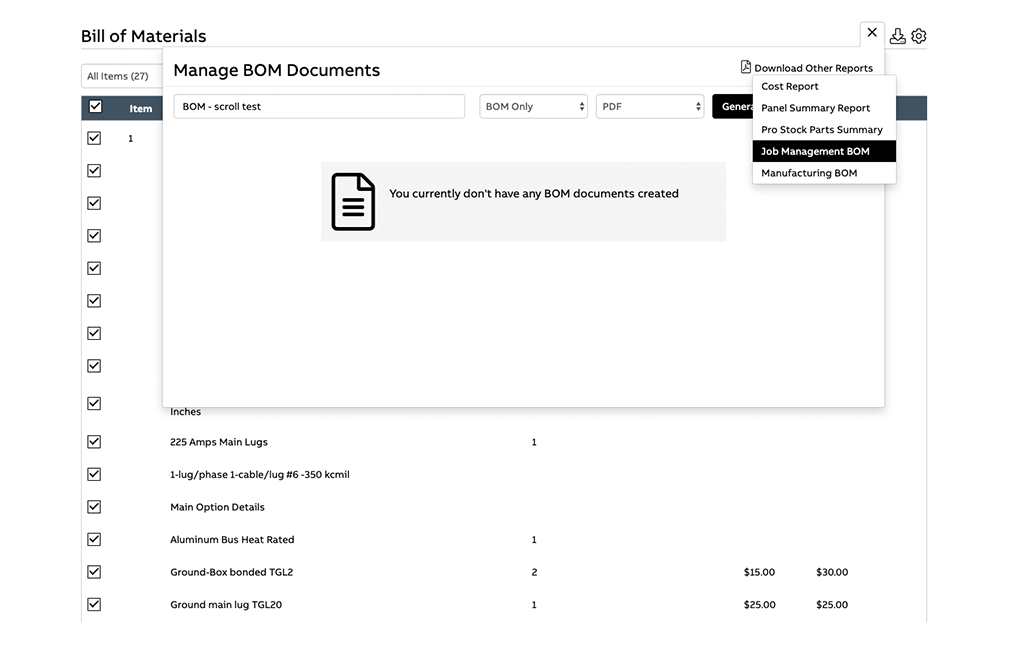Click the no BOM documents created message
Image resolution: width=1024 pixels, height=650 pixels.
tap(534, 193)
